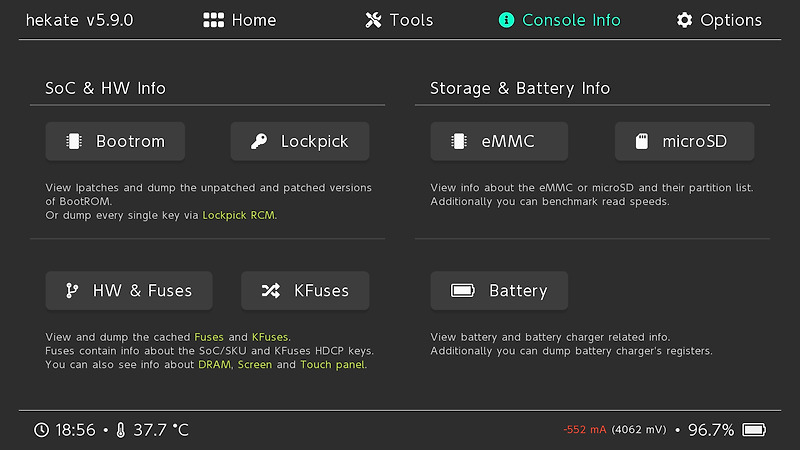
Task: Launch Lockpick via key button
Action: coord(300,141)
